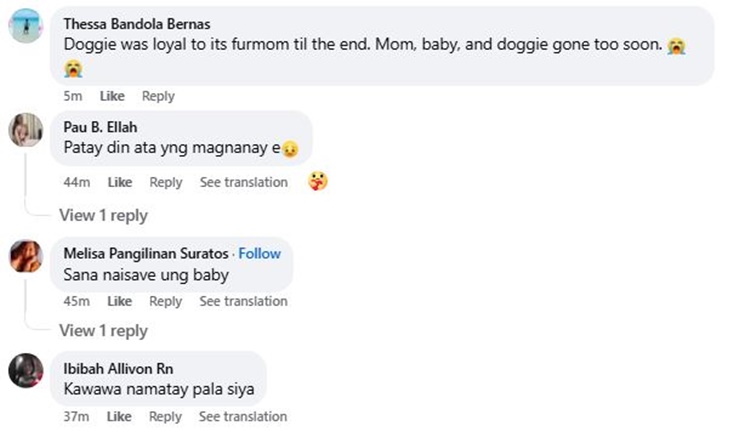The width and height of the screenshot is (750, 431).
Task: Expand the reply under Melisa's comment
Action: (103, 330)
